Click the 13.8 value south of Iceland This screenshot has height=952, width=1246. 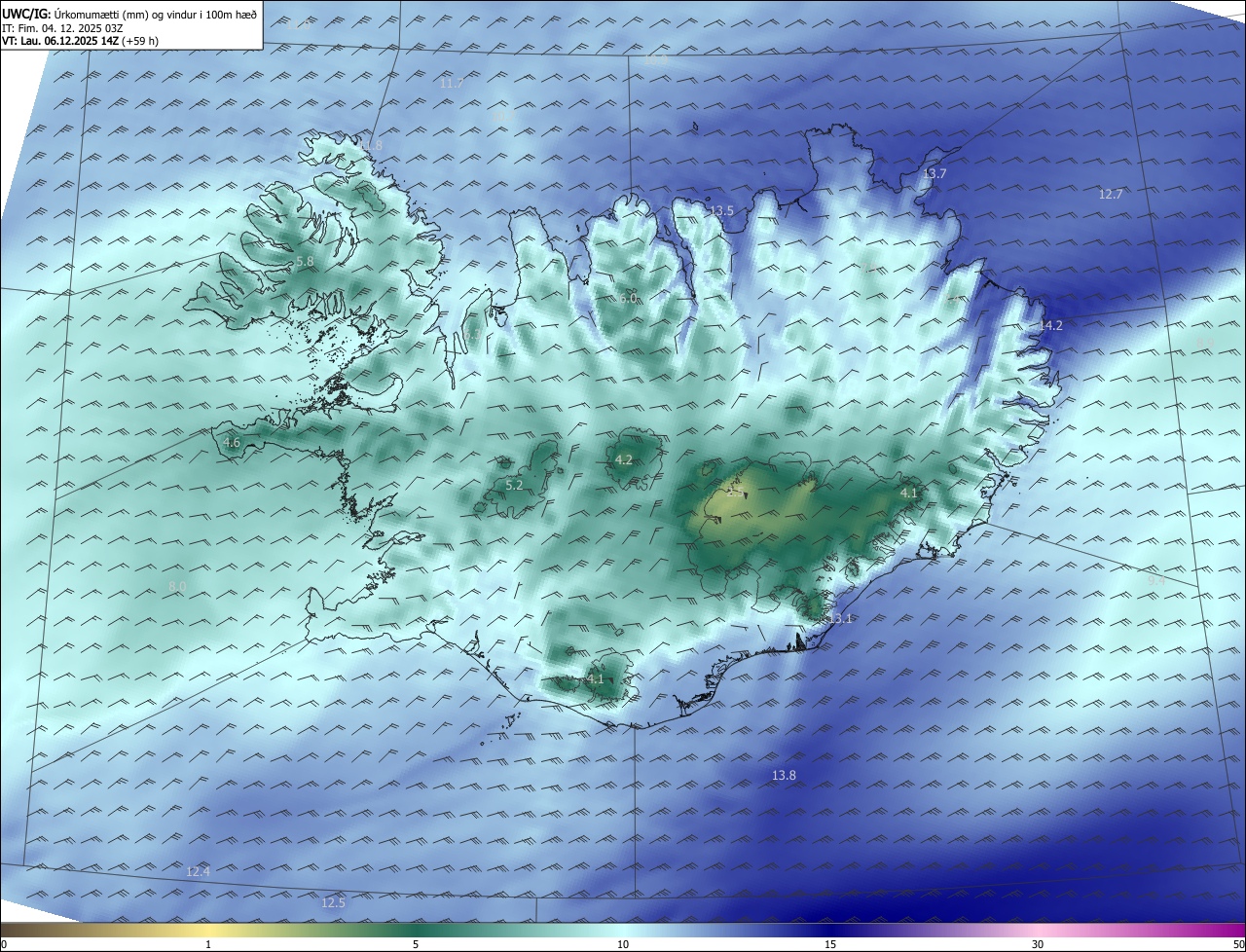(784, 775)
